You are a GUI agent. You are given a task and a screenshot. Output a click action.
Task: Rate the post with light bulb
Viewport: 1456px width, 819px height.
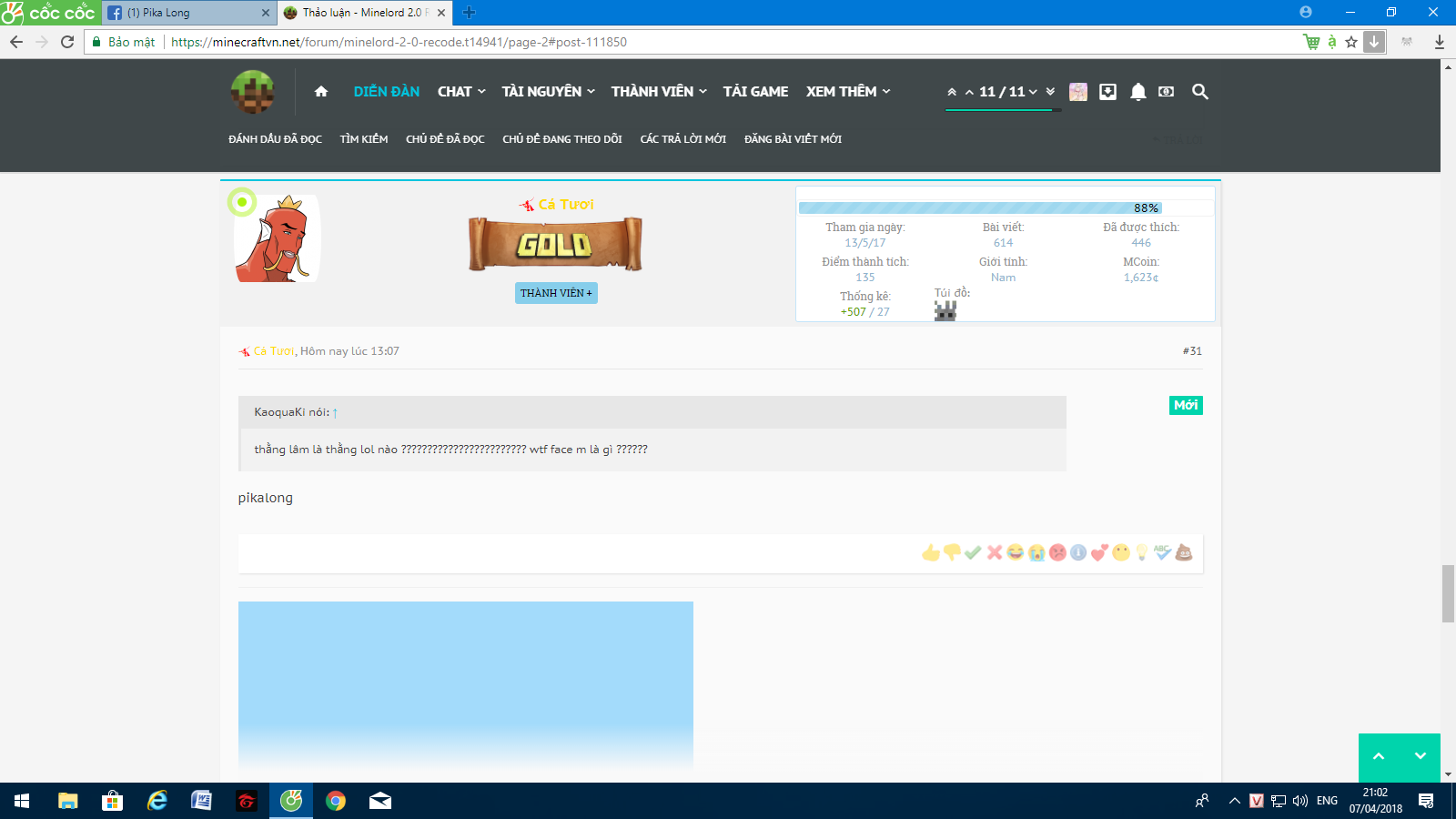(1142, 552)
